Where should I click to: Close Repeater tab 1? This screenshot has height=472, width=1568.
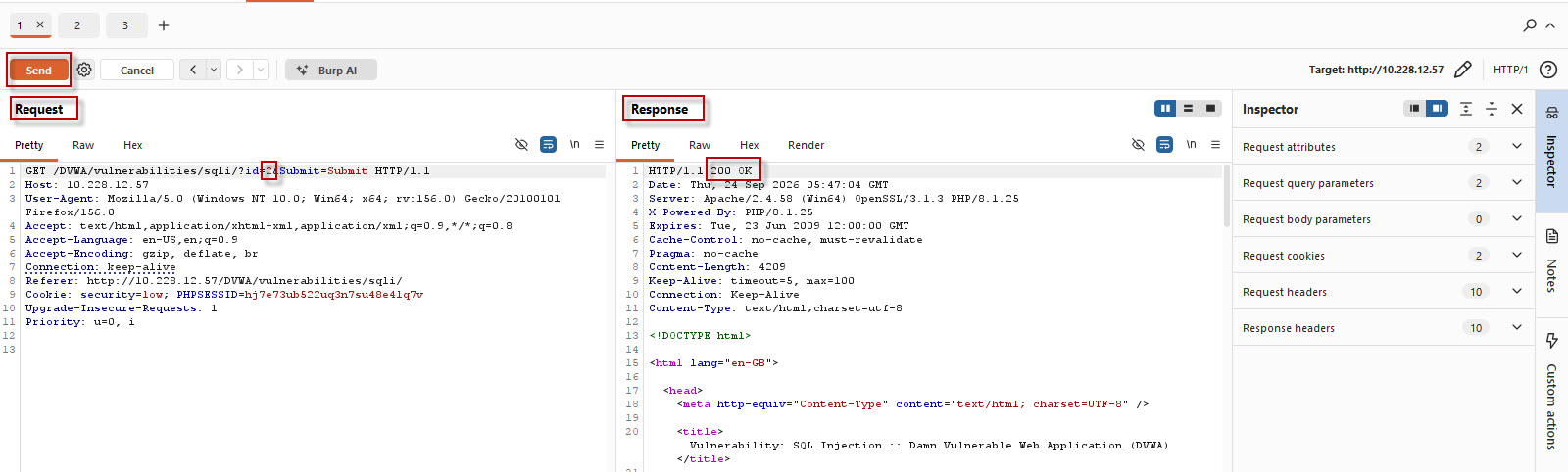40,24
